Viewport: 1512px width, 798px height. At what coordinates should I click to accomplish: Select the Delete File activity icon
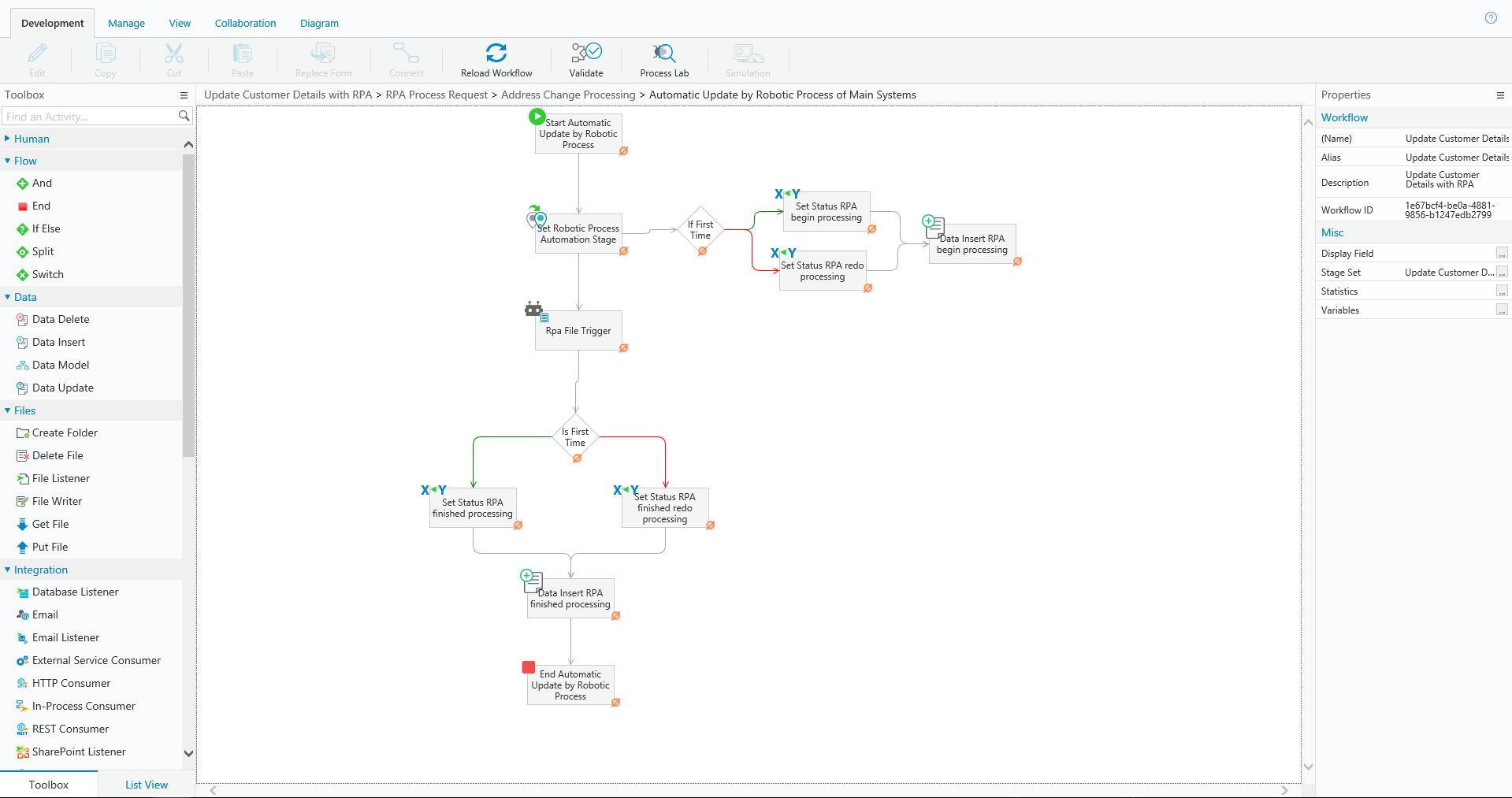pos(23,456)
